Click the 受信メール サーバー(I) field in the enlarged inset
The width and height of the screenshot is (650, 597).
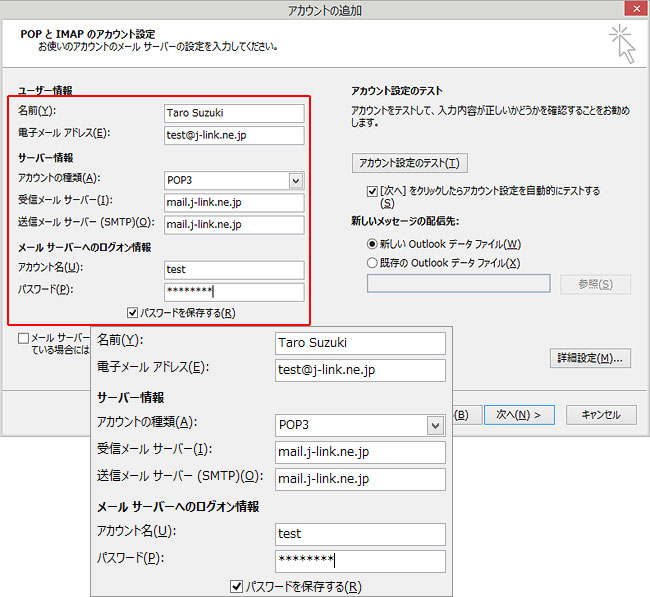coord(360,452)
